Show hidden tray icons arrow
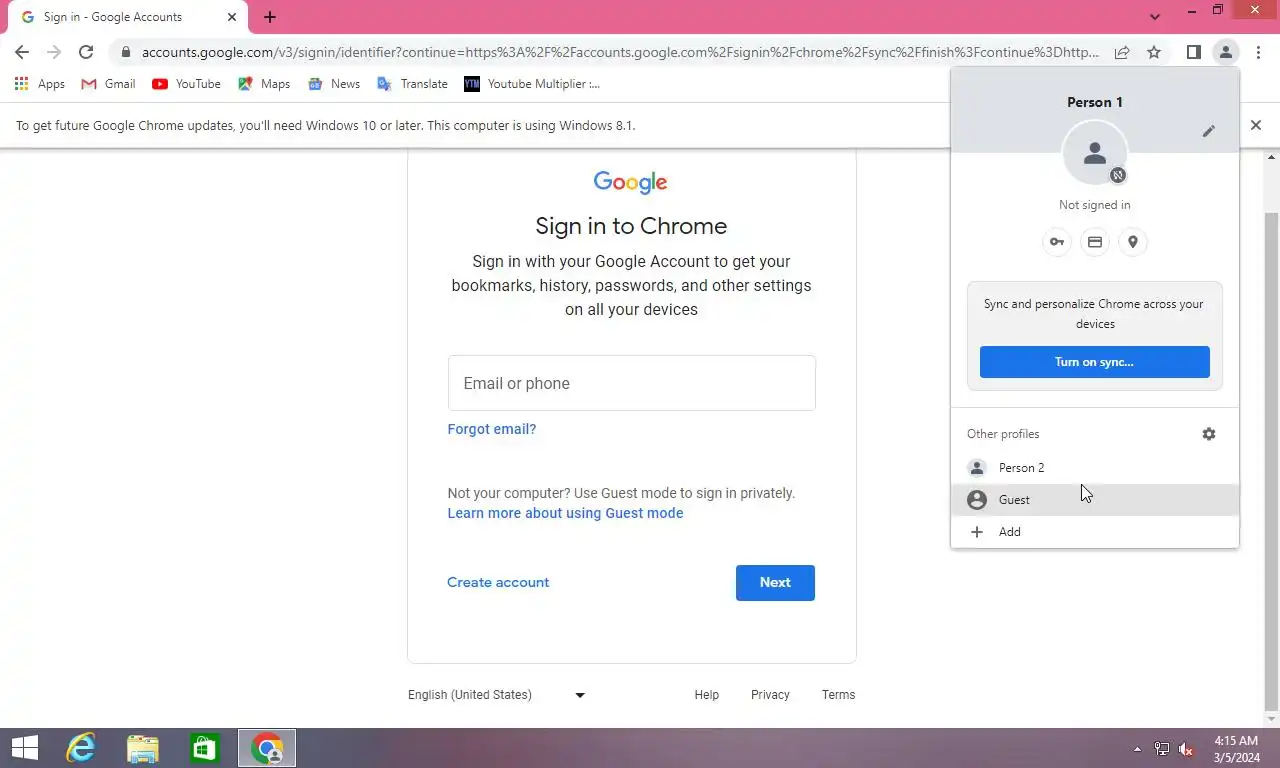This screenshot has width=1280, height=768. click(x=1137, y=749)
